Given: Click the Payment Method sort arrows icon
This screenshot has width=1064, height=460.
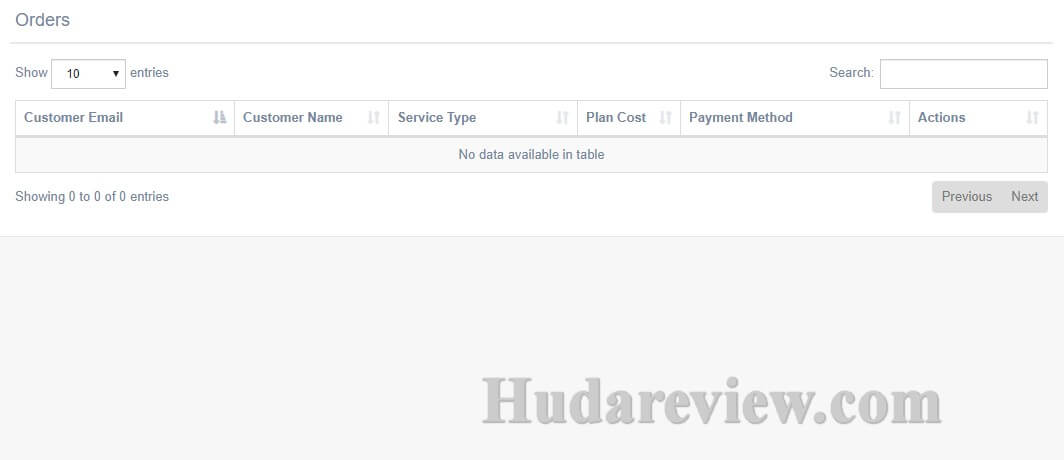Looking at the screenshot, I should [894, 118].
